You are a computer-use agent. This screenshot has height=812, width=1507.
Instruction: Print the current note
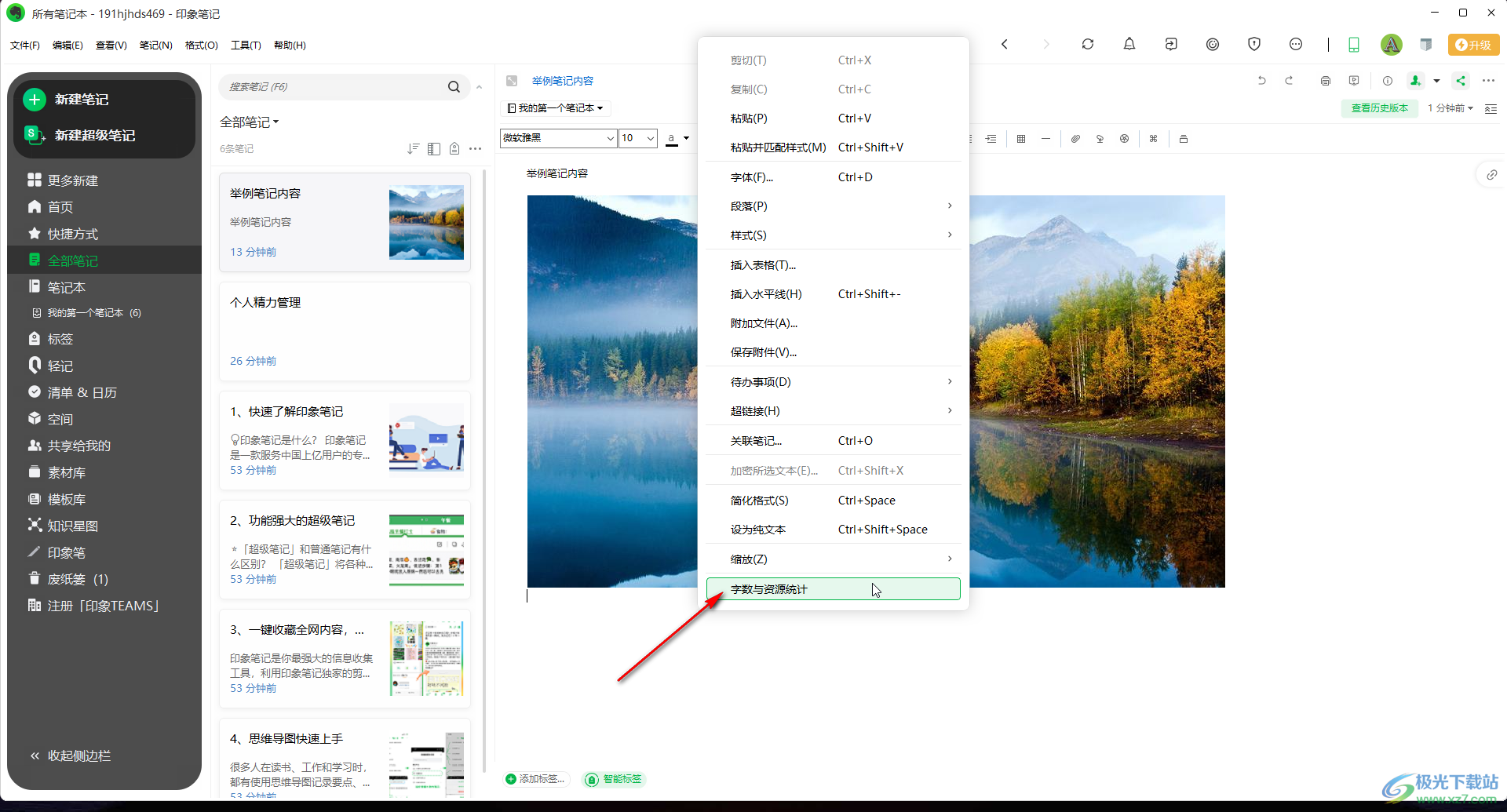click(x=1326, y=81)
